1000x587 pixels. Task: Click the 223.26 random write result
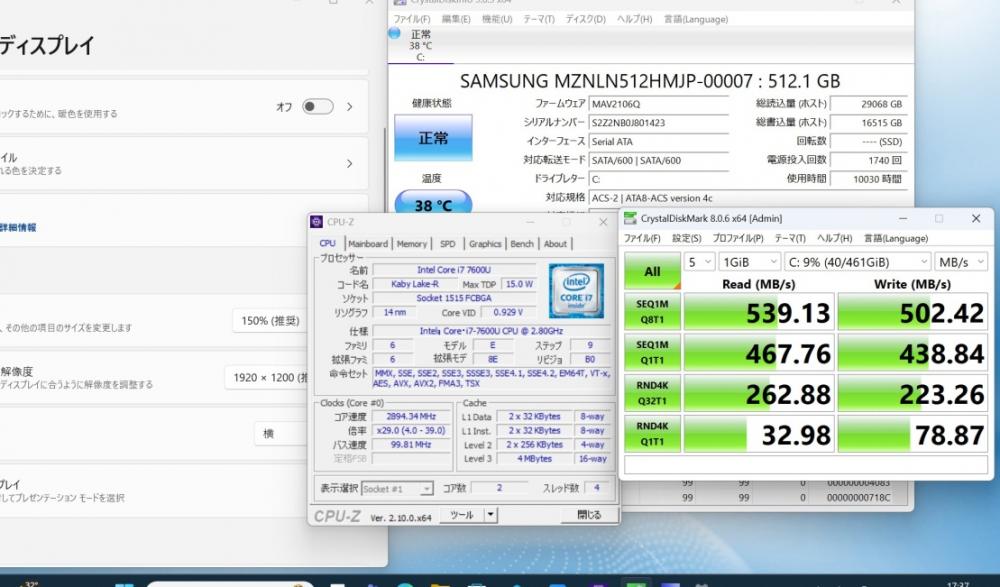tap(913, 394)
